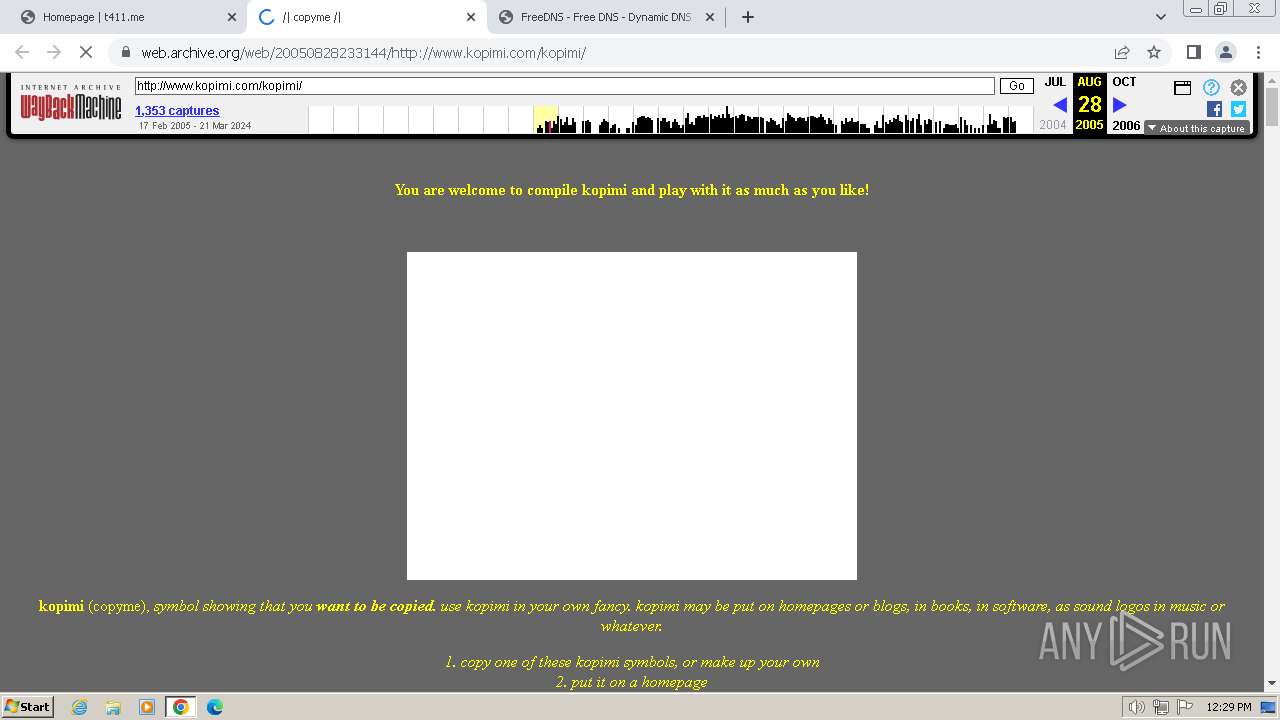Screen dimensions: 1280x720
Task: Go back to previous page
Action: (22, 52)
